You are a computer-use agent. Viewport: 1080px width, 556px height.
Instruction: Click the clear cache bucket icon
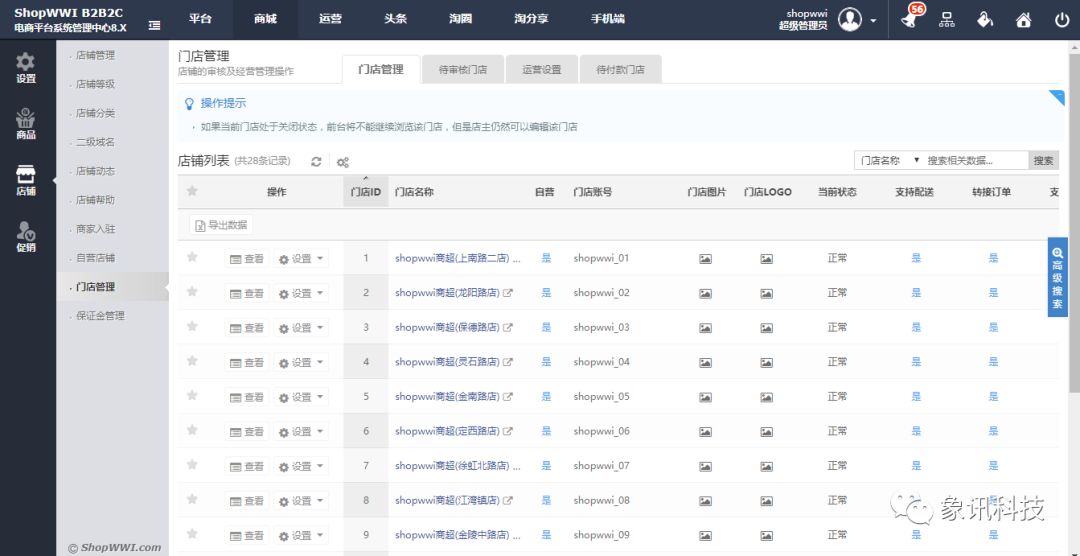[x=985, y=20]
